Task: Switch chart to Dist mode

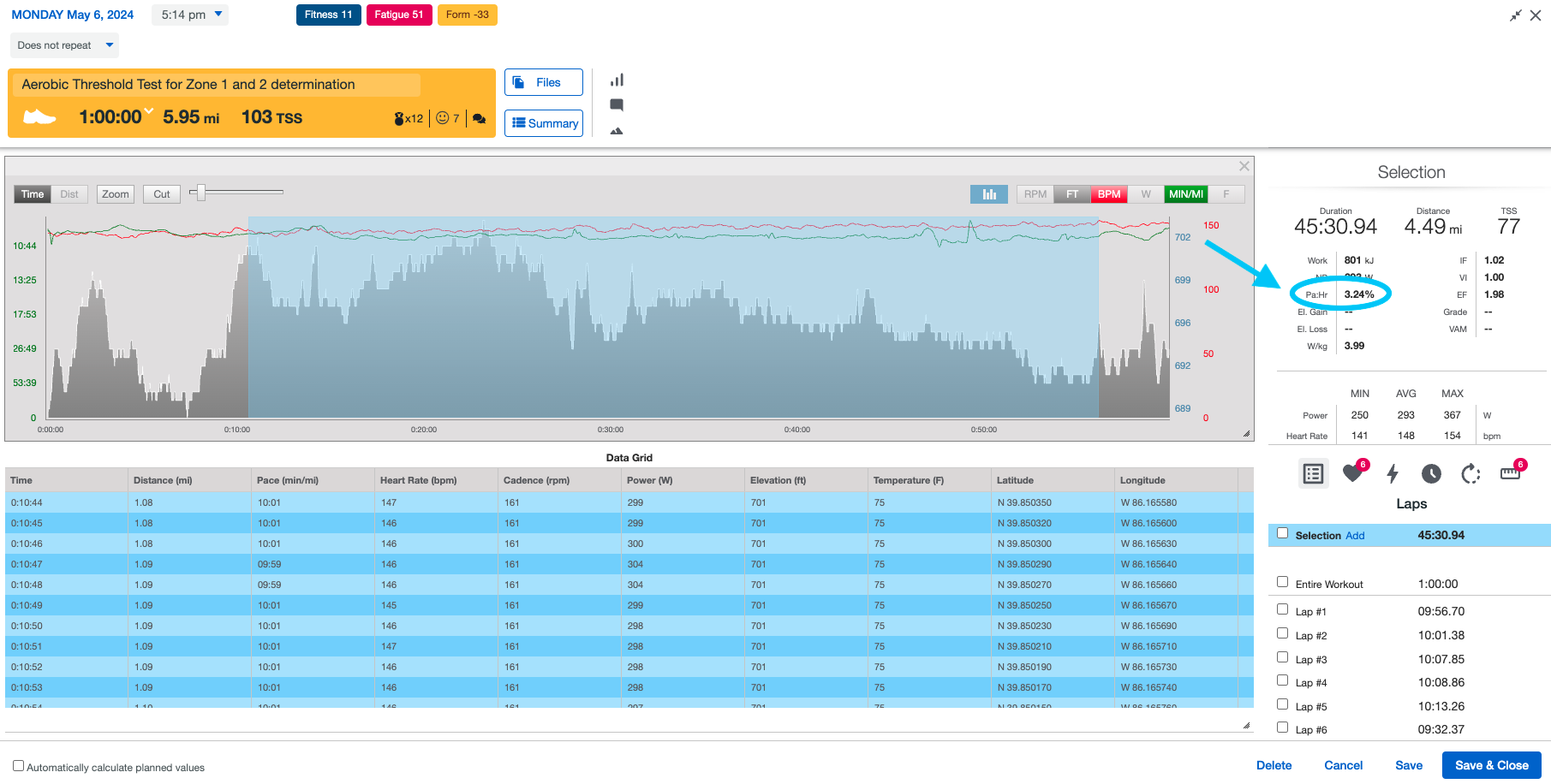Action: click(x=69, y=193)
